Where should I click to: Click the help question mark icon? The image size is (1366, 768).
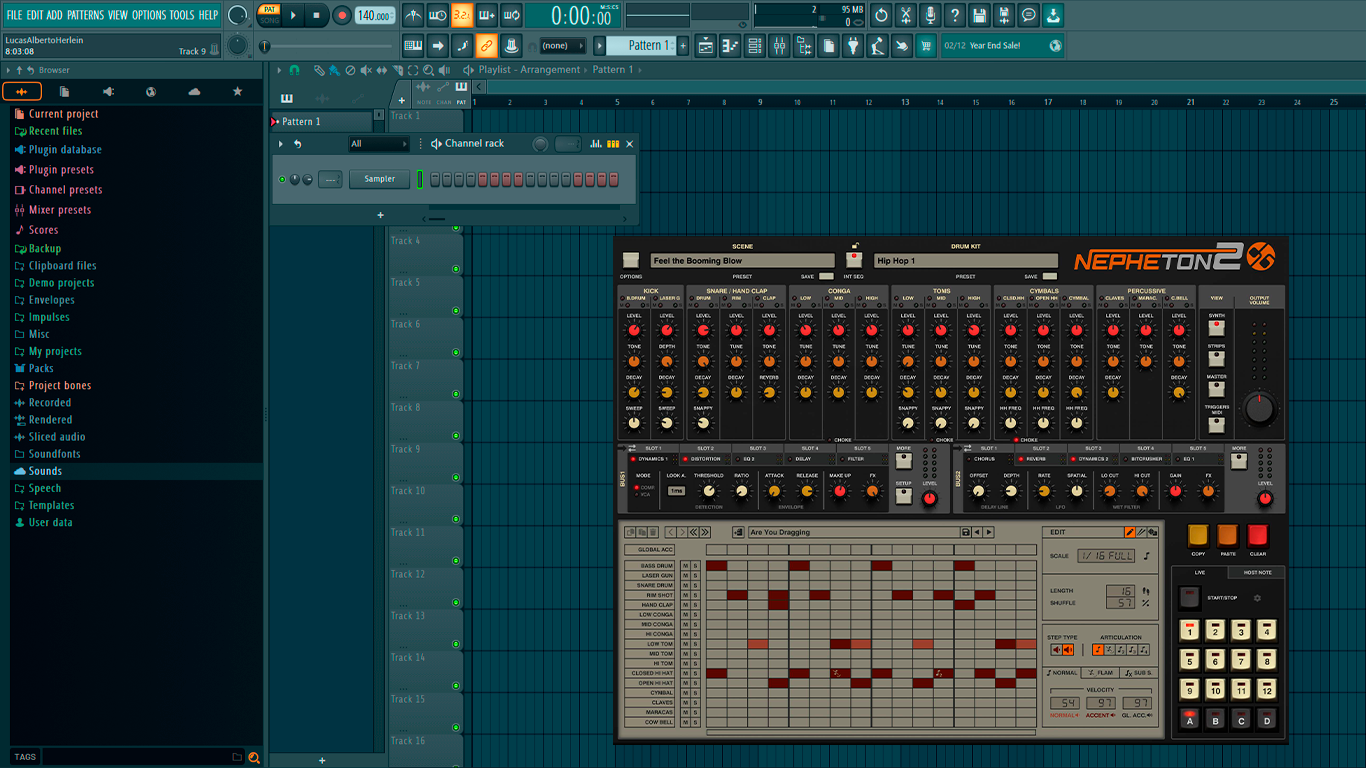pyautogui.click(x=955, y=15)
